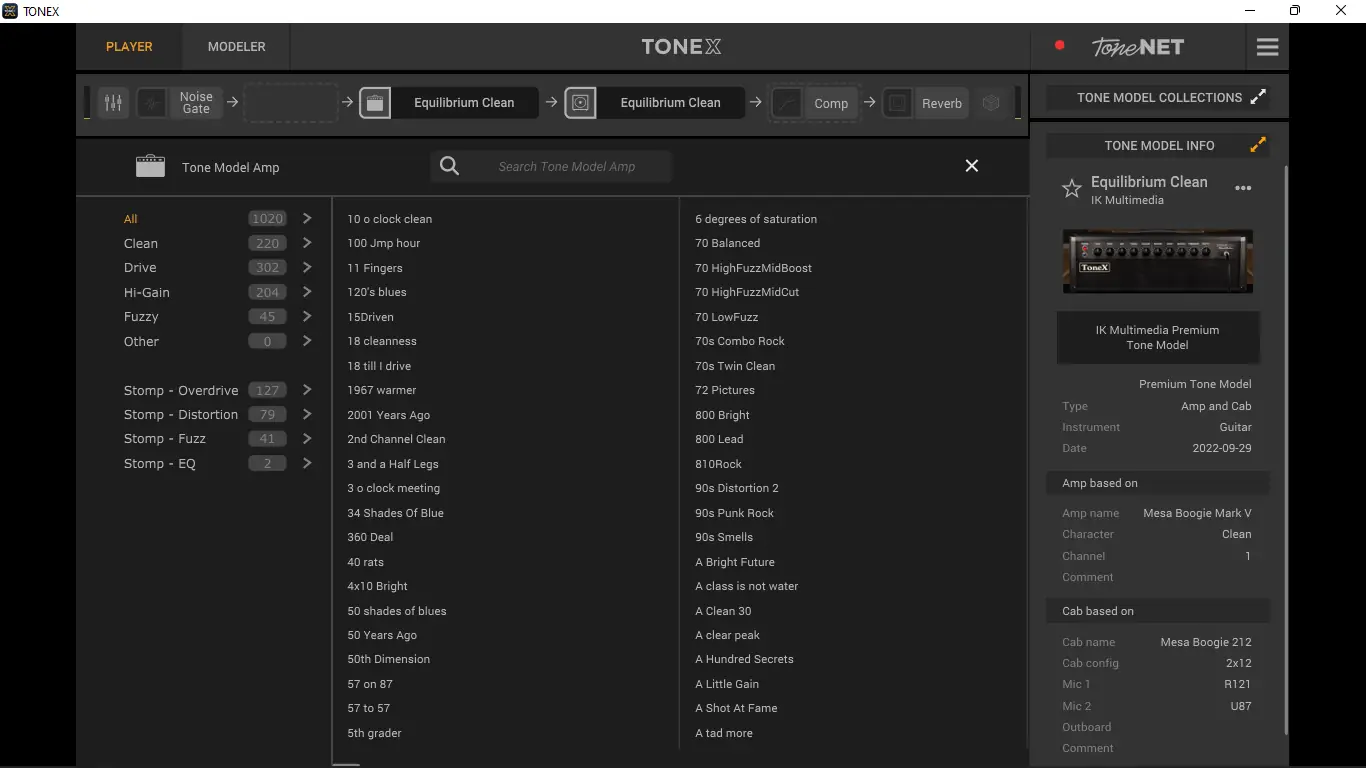The width and height of the screenshot is (1366, 768).
Task: Click the Comp compressor curve icon
Action: tap(788, 102)
